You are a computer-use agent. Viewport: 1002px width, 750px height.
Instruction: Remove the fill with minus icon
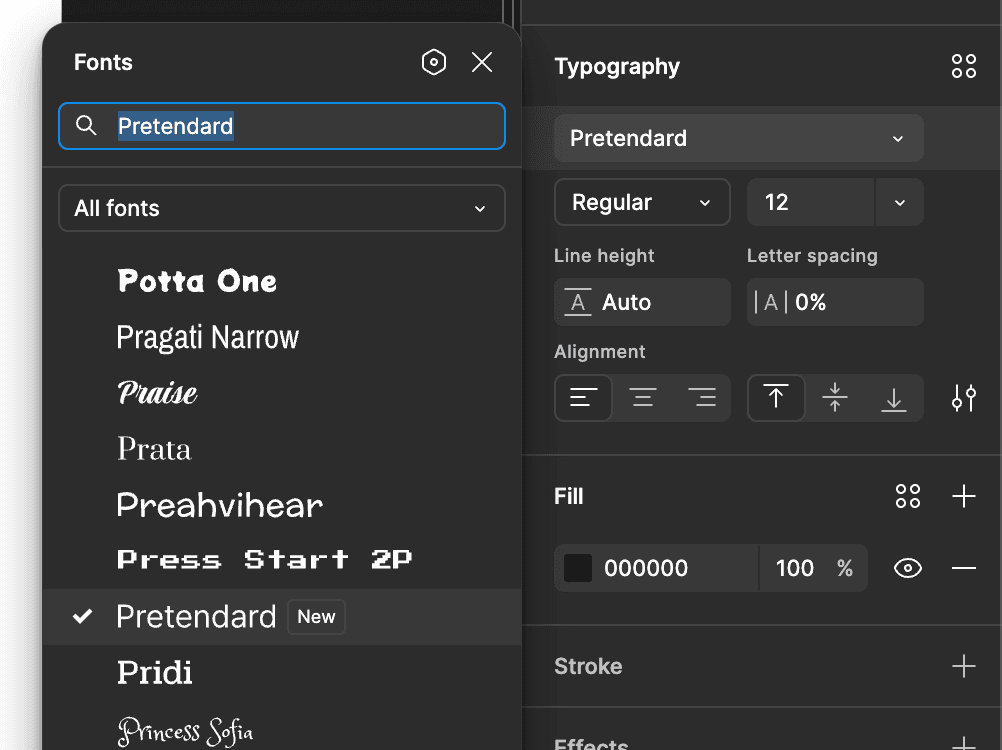coord(963,568)
